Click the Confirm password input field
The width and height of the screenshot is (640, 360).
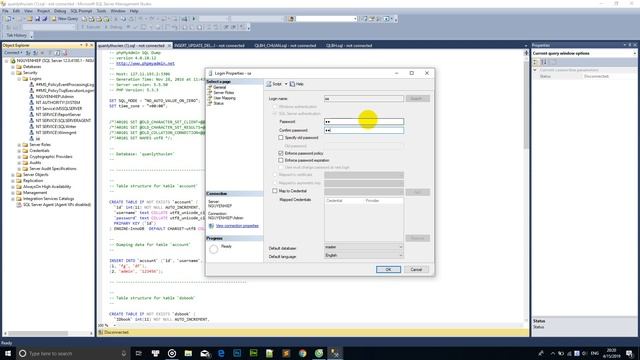coord(364,130)
